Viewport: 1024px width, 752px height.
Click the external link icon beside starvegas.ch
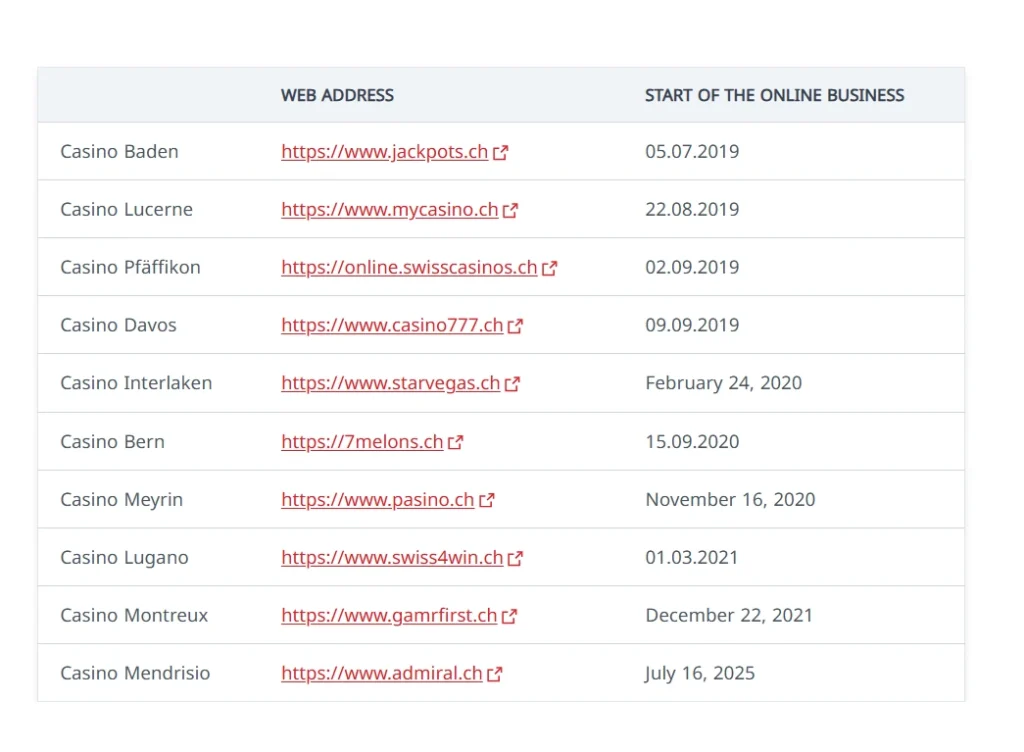click(x=511, y=383)
